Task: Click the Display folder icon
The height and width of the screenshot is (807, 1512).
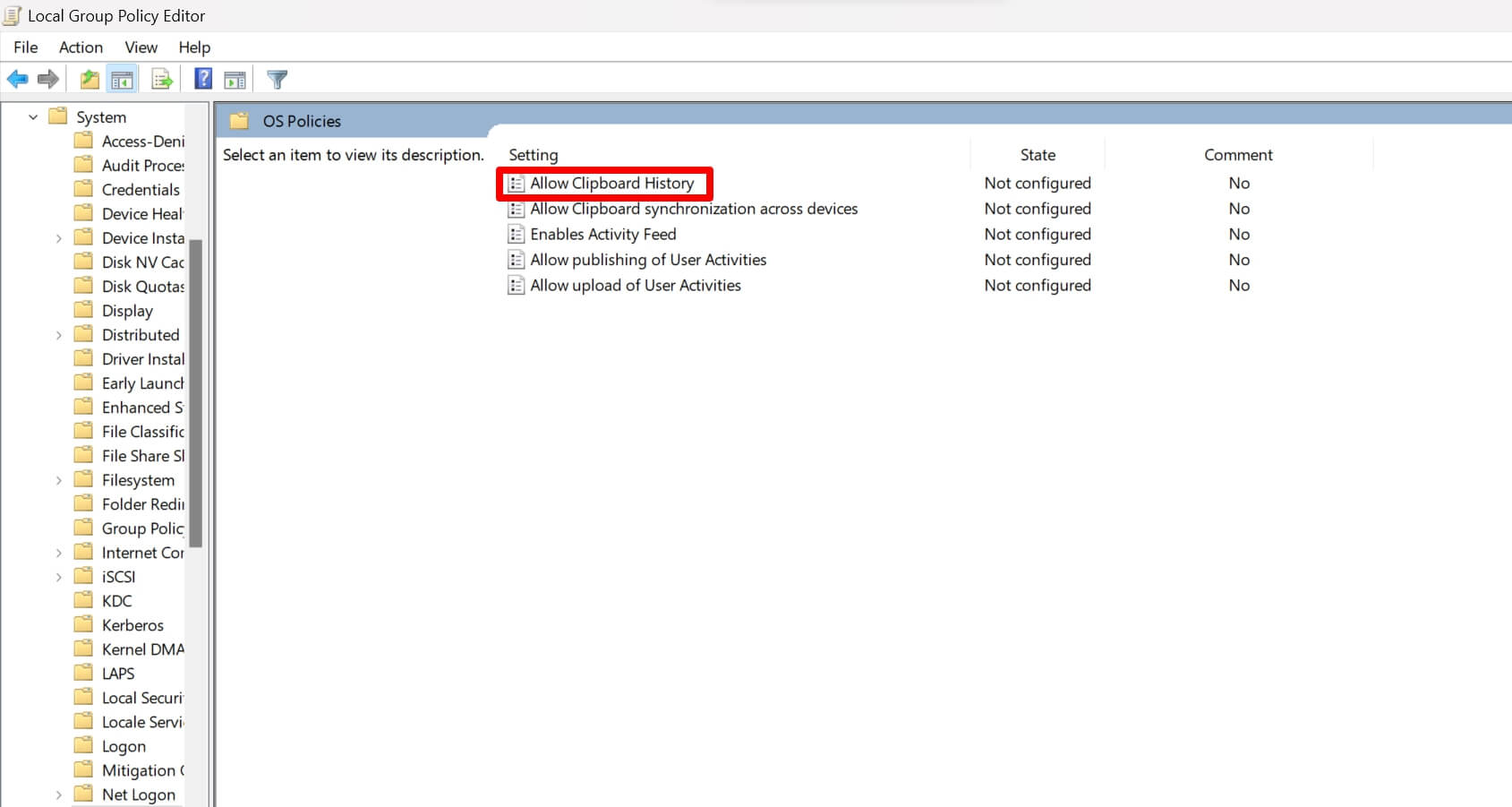Action: tap(83, 310)
